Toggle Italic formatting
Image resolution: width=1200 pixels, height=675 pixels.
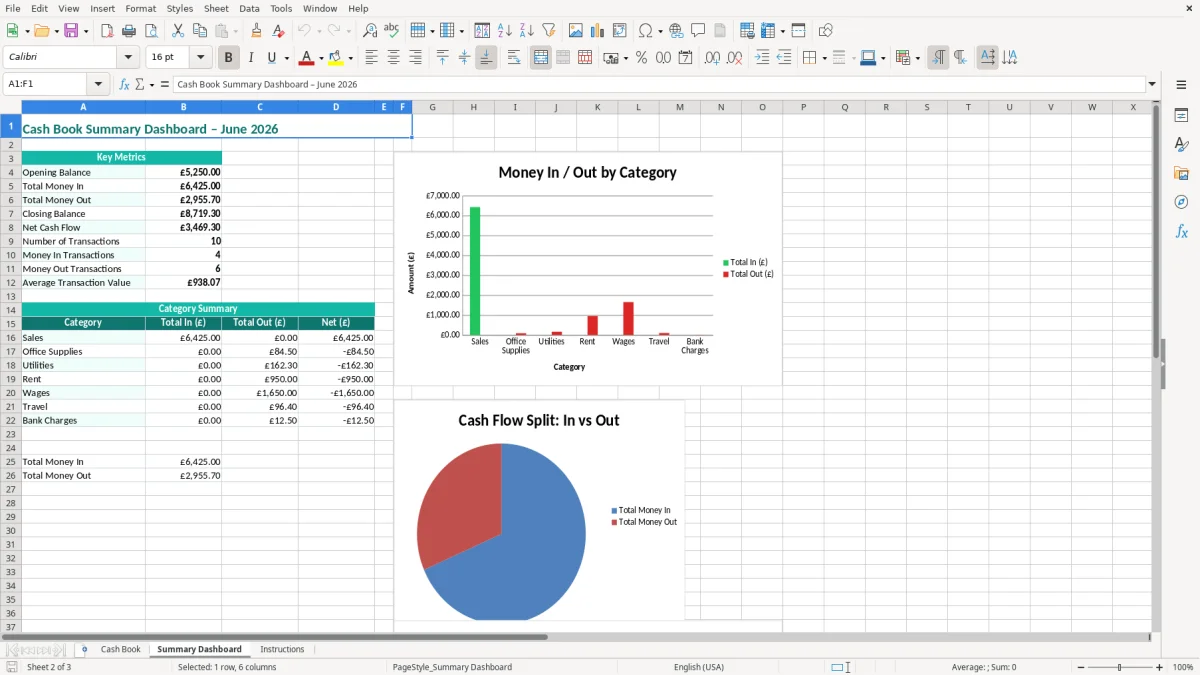point(251,58)
